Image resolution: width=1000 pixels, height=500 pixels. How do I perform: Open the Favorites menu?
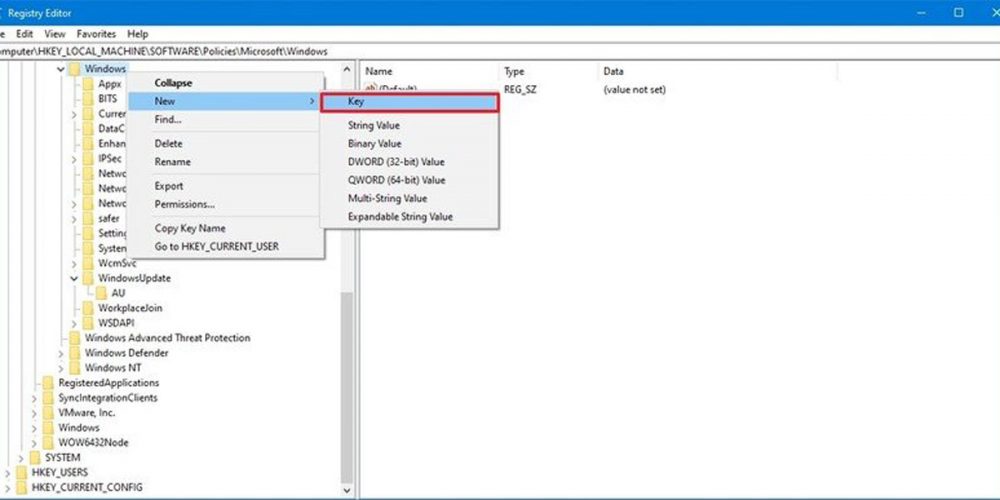tap(95, 34)
